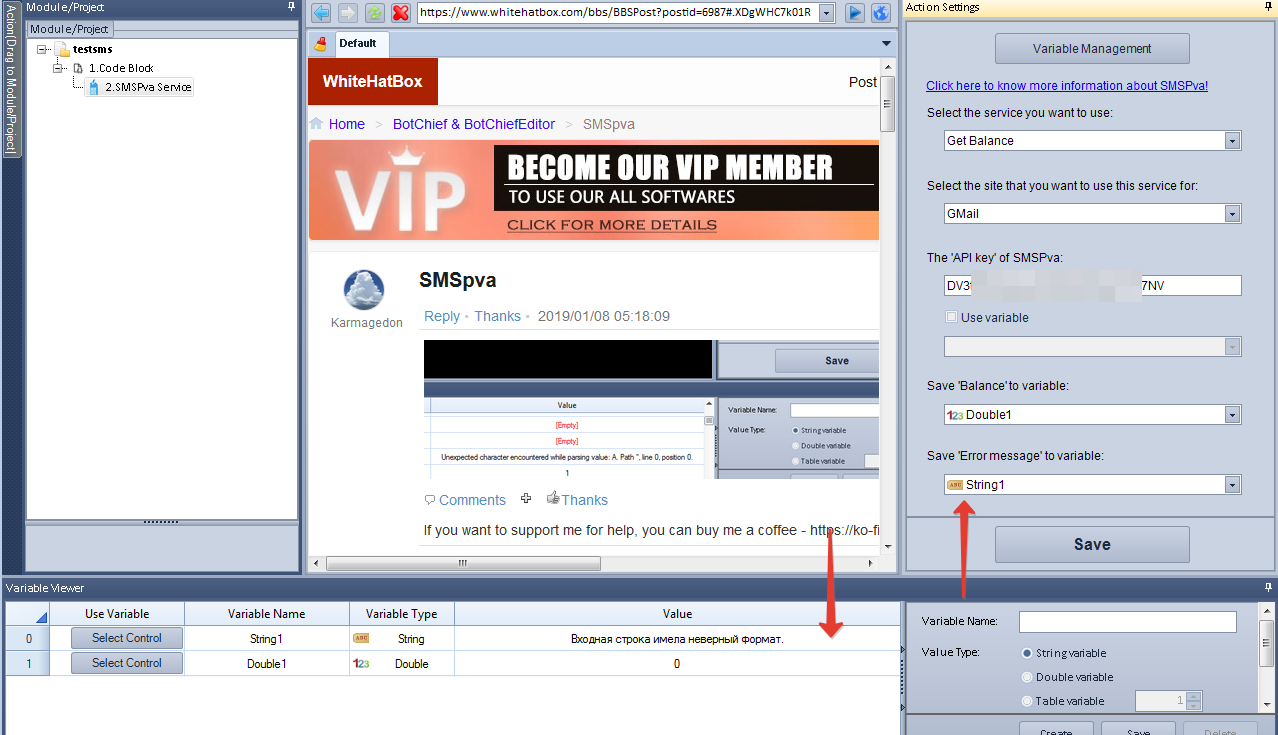Click the red X stop loading icon
Screen dimensions: 1278x735
(x=401, y=13)
